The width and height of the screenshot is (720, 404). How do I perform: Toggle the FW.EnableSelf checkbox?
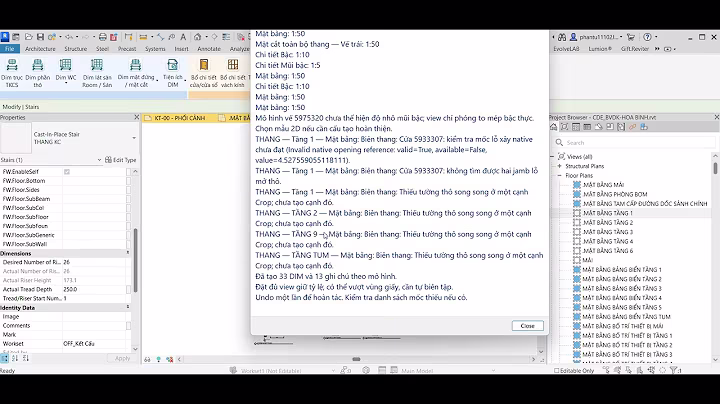tap(67, 172)
